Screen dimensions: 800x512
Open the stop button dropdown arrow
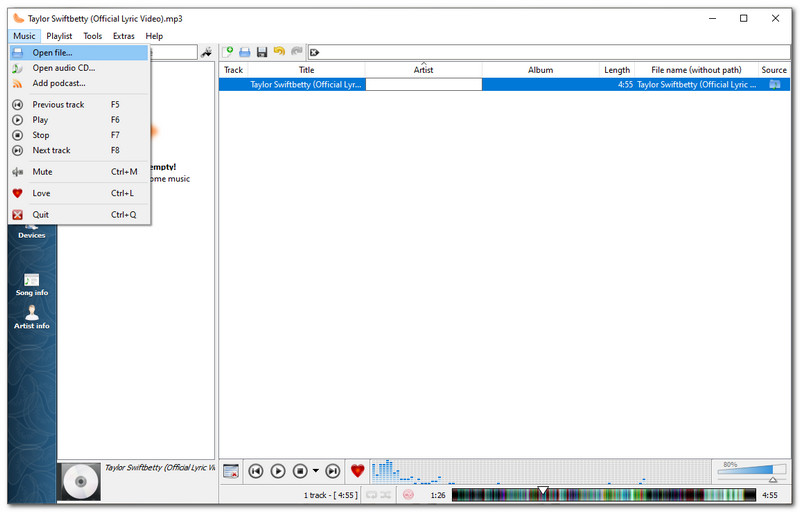coord(316,471)
